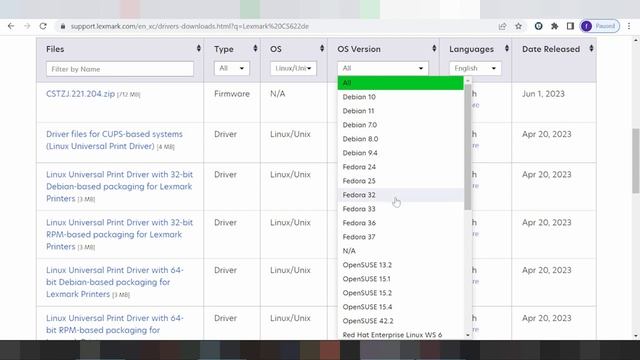Sort table by OS column
Screen dimensions: 640x360
click(x=322, y=49)
